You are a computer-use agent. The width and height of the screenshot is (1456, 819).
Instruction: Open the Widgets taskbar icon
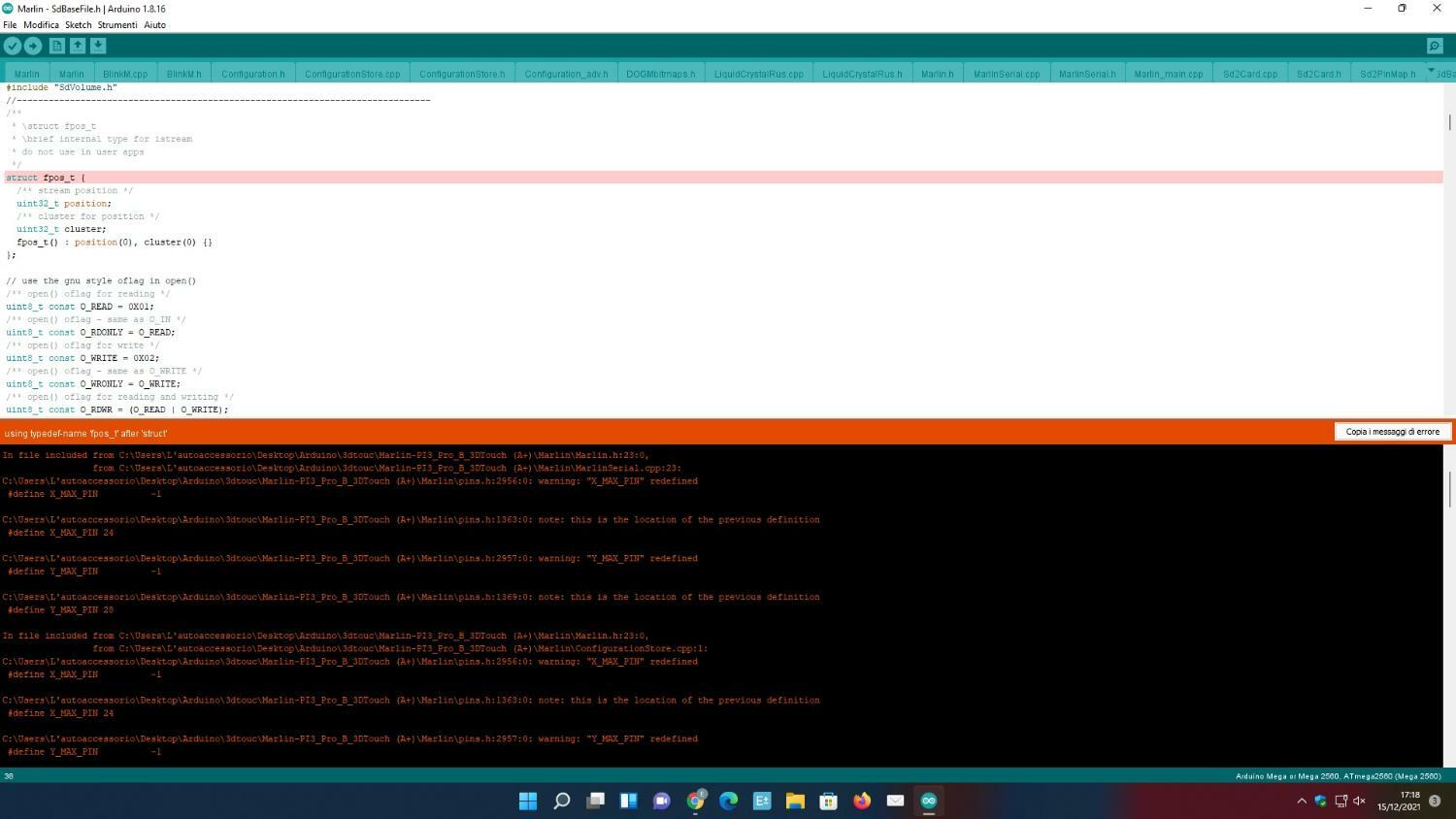(x=628, y=801)
